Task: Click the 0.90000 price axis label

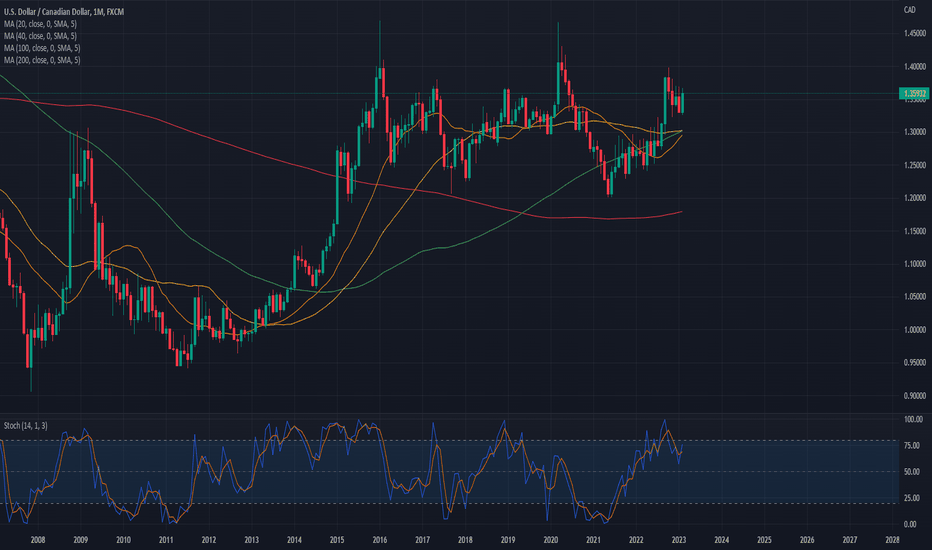Action: pos(915,396)
